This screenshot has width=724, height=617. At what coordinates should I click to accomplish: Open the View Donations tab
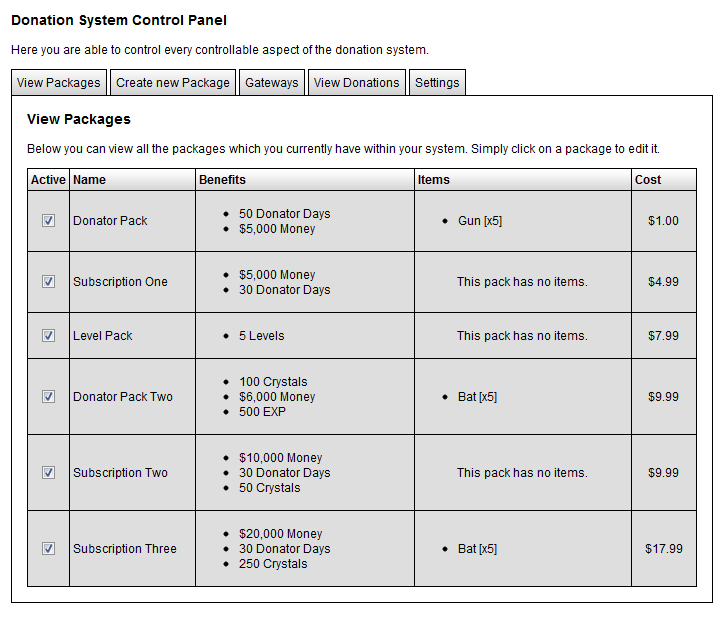[x=357, y=83]
